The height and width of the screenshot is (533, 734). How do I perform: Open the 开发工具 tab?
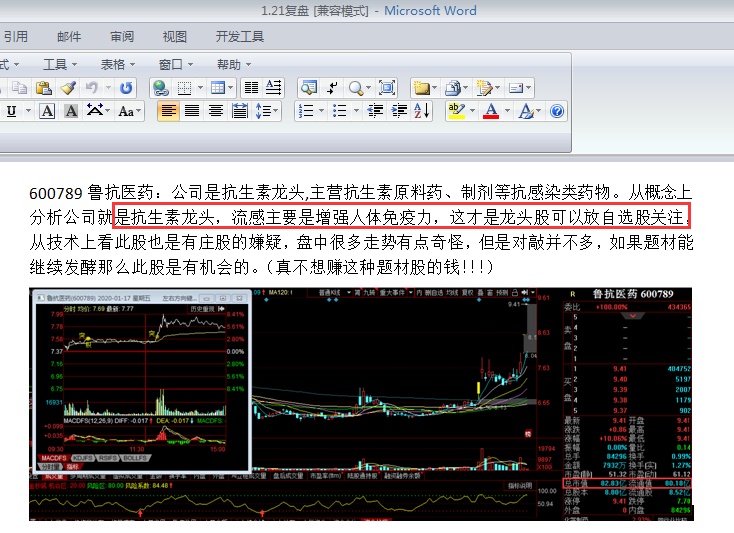(x=240, y=37)
